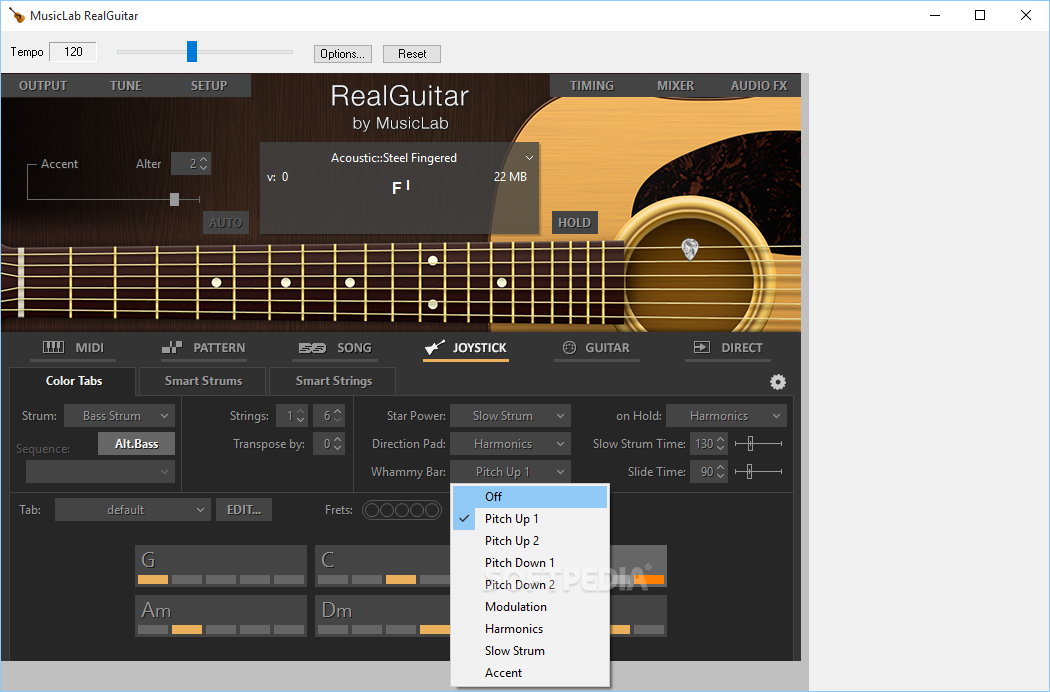The width and height of the screenshot is (1050, 692).
Task: Click the Options... button
Action: coord(342,54)
